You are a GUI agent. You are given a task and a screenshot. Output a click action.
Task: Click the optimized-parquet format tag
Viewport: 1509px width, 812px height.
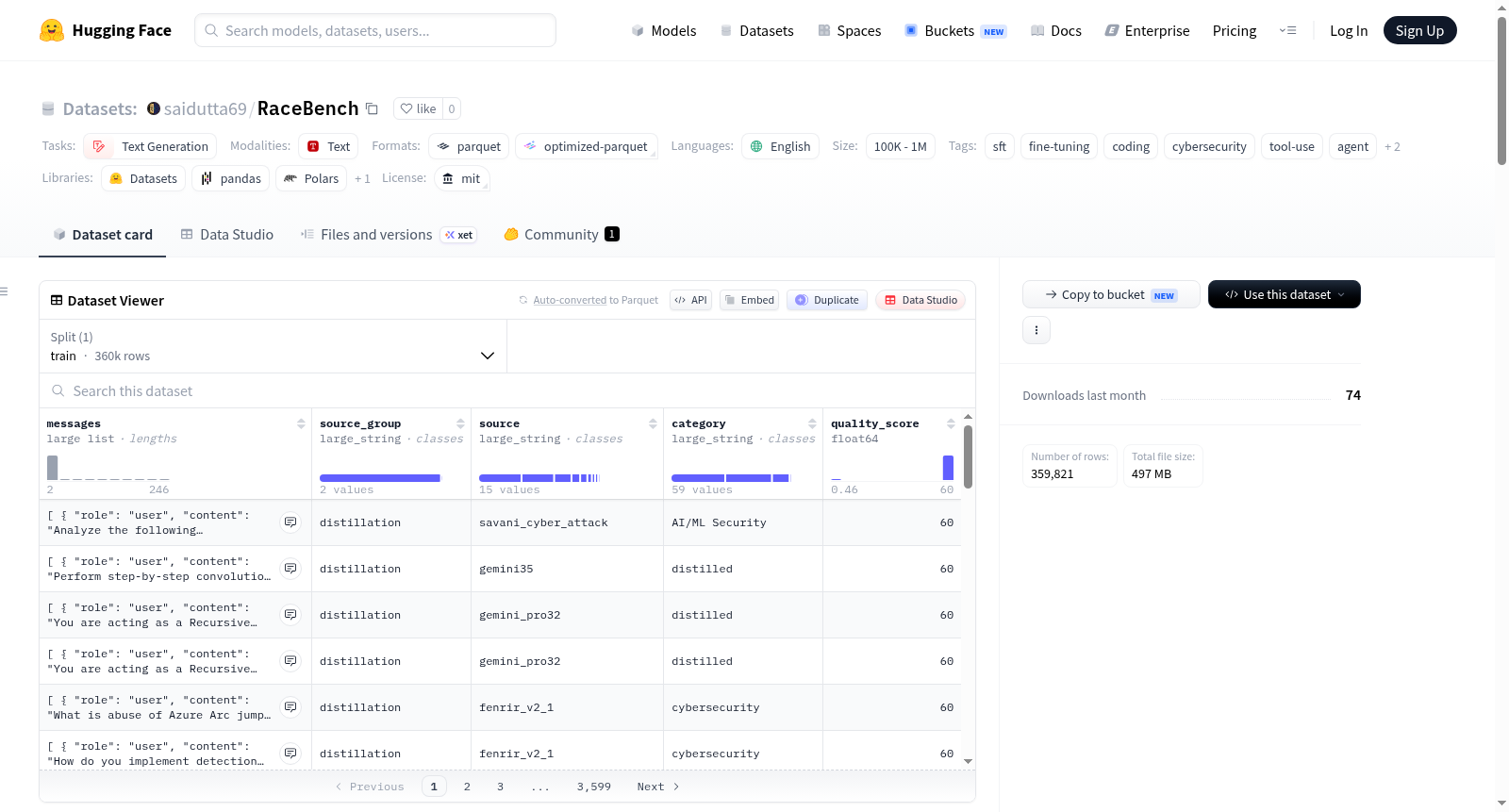[587, 146]
